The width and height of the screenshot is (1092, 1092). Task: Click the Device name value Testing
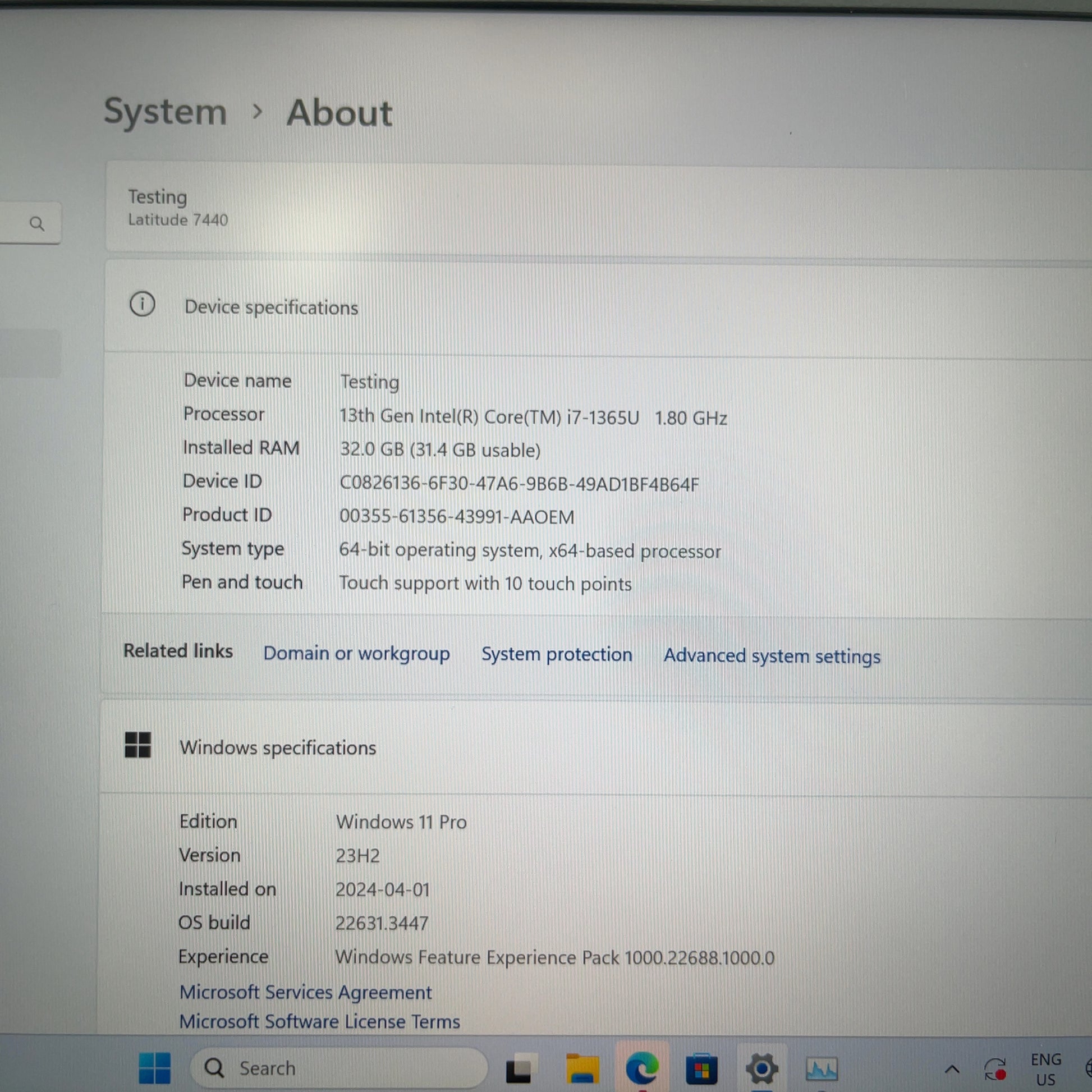pos(370,382)
